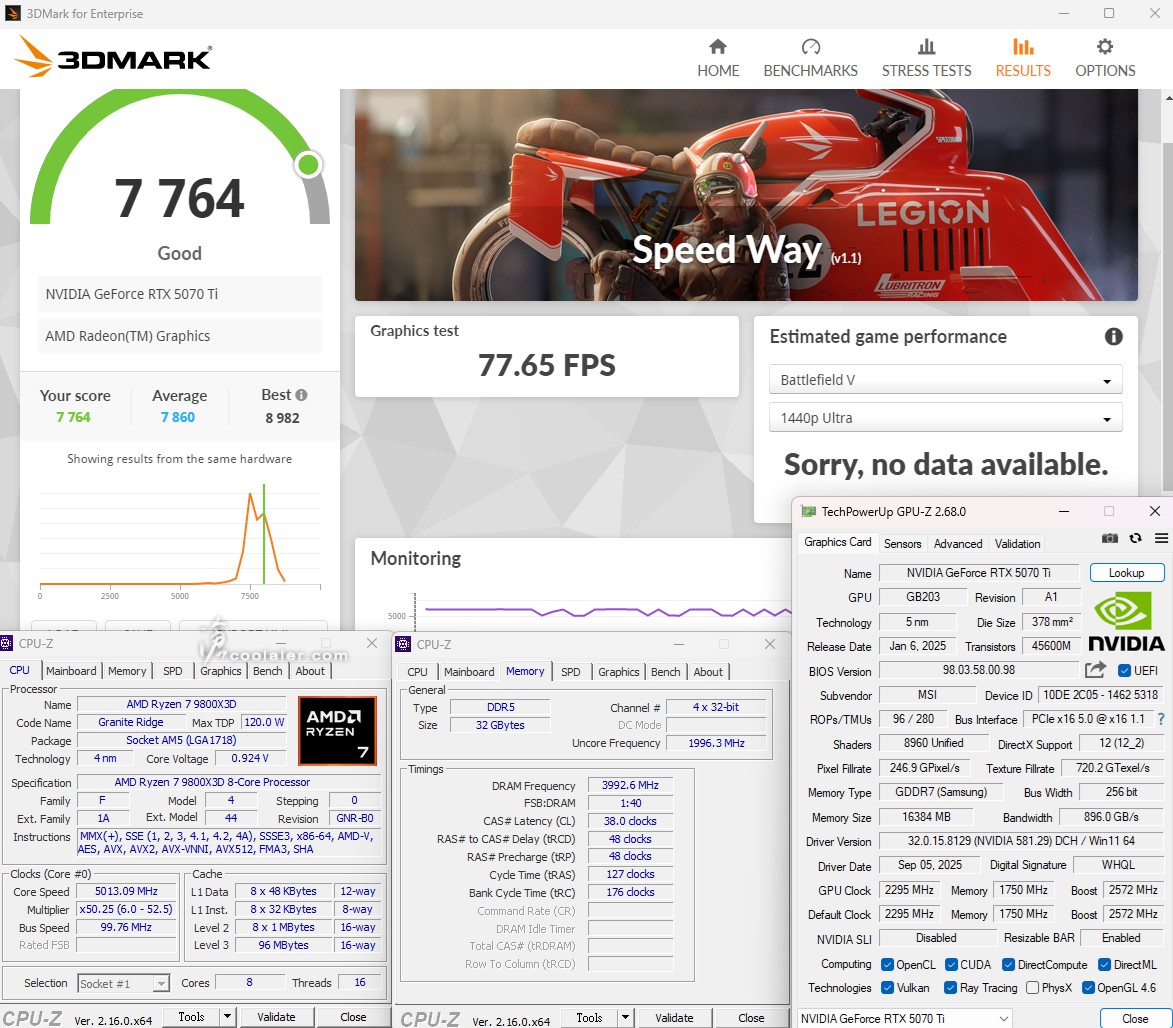
Task: Click Tools button in left CPU-Z window
Action: (x=192, y=1017)
